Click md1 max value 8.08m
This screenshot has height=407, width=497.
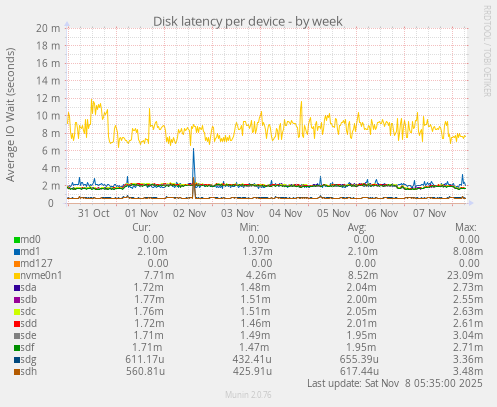coord(468,251)
